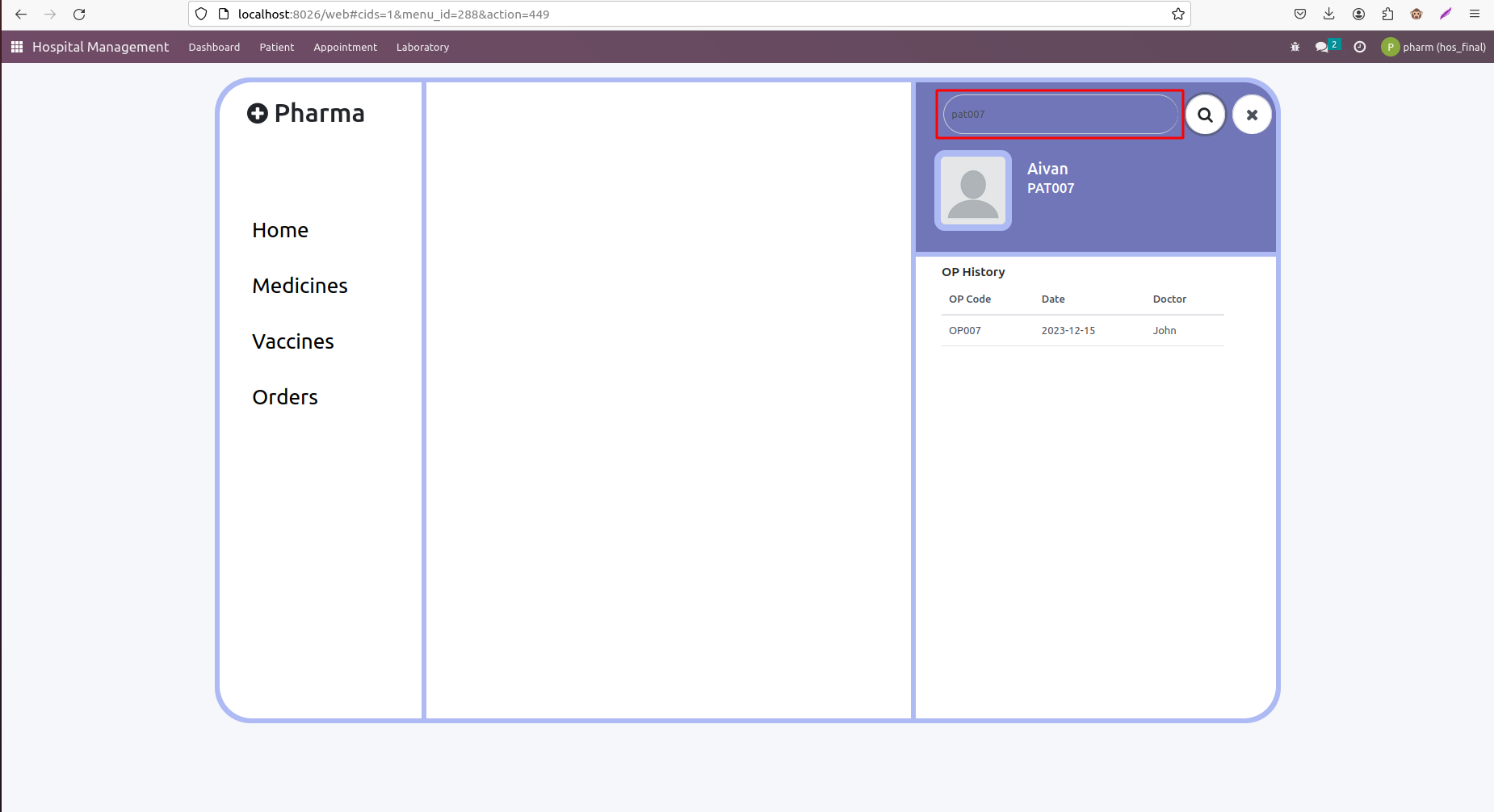Go to Home in Pharma sidebar

tap(280, 230)
